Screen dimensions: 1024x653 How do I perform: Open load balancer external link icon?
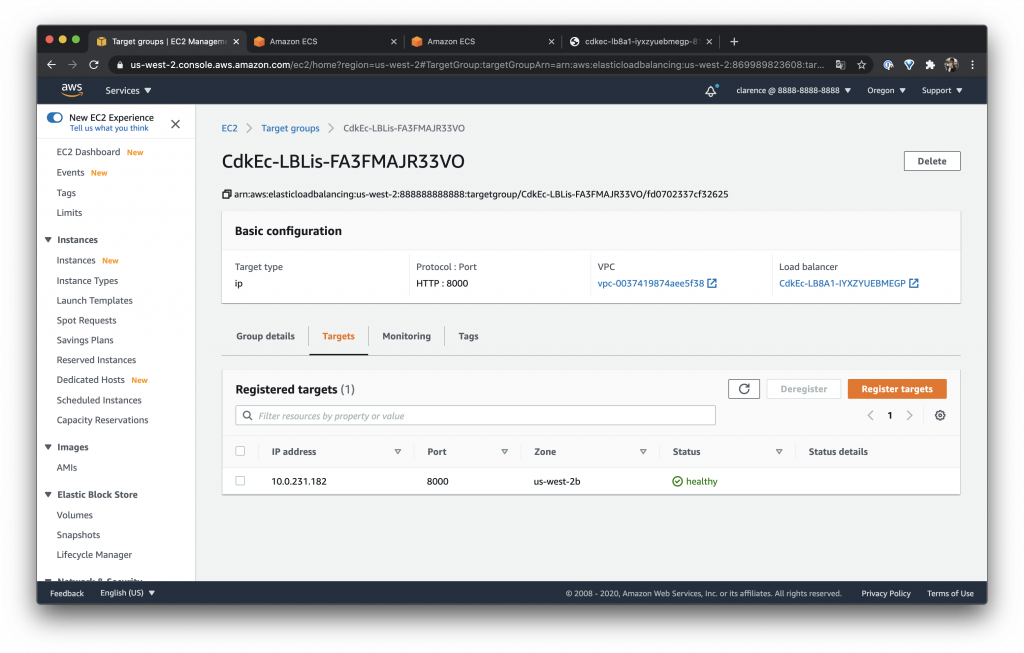(x=914, y=283)
